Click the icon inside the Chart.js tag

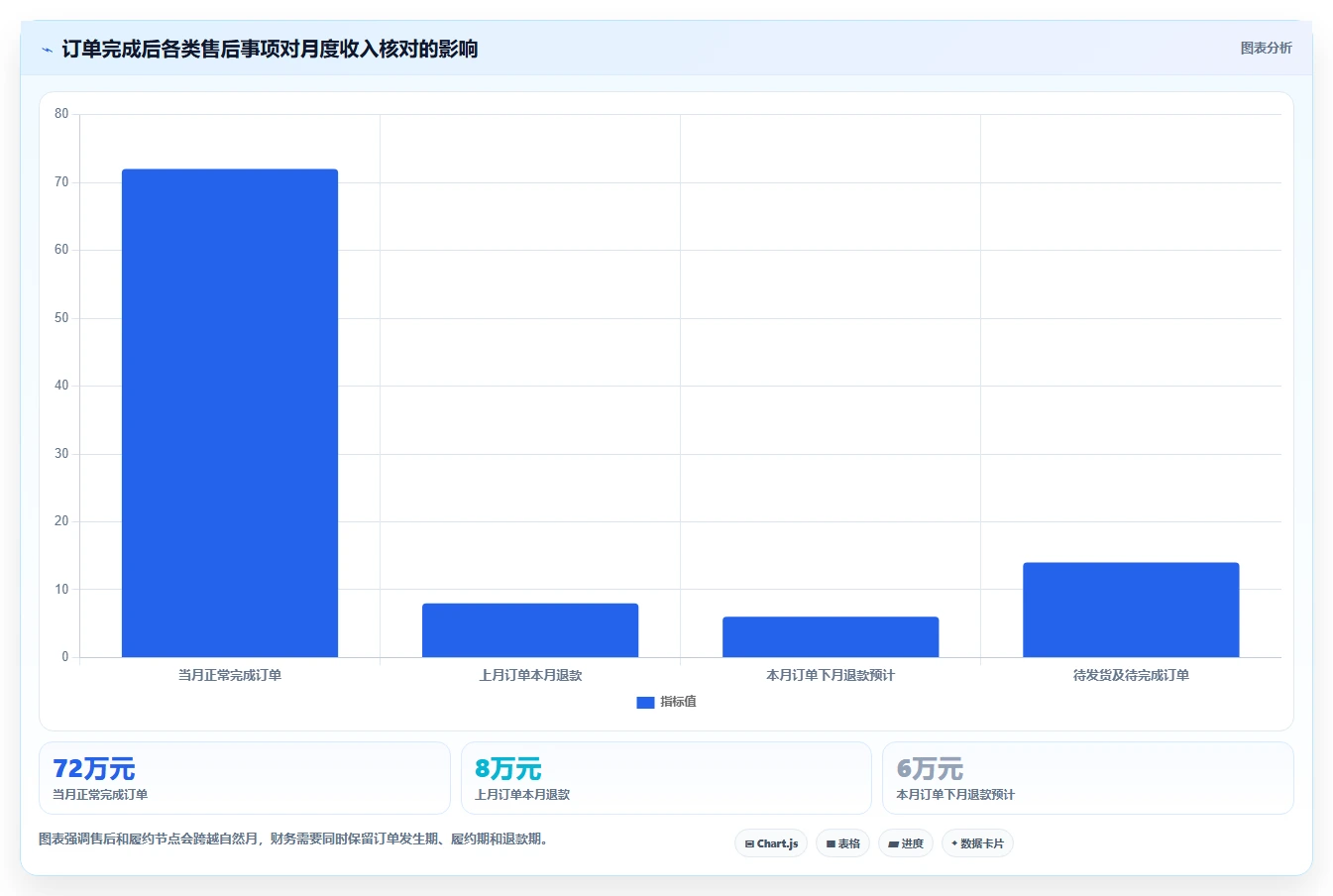pyautogui.click(x=749, y=844)
